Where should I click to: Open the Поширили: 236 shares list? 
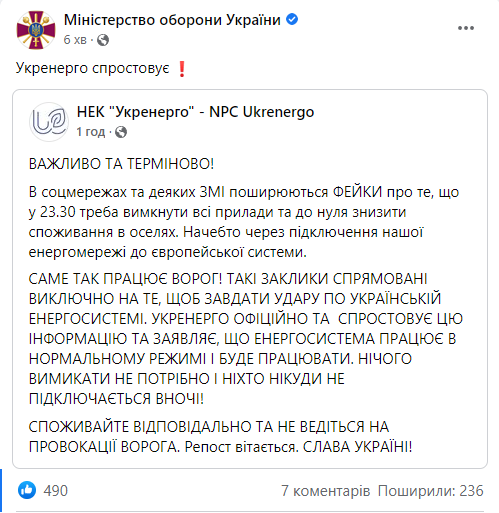pyautogui.click(x=430, y=491)
